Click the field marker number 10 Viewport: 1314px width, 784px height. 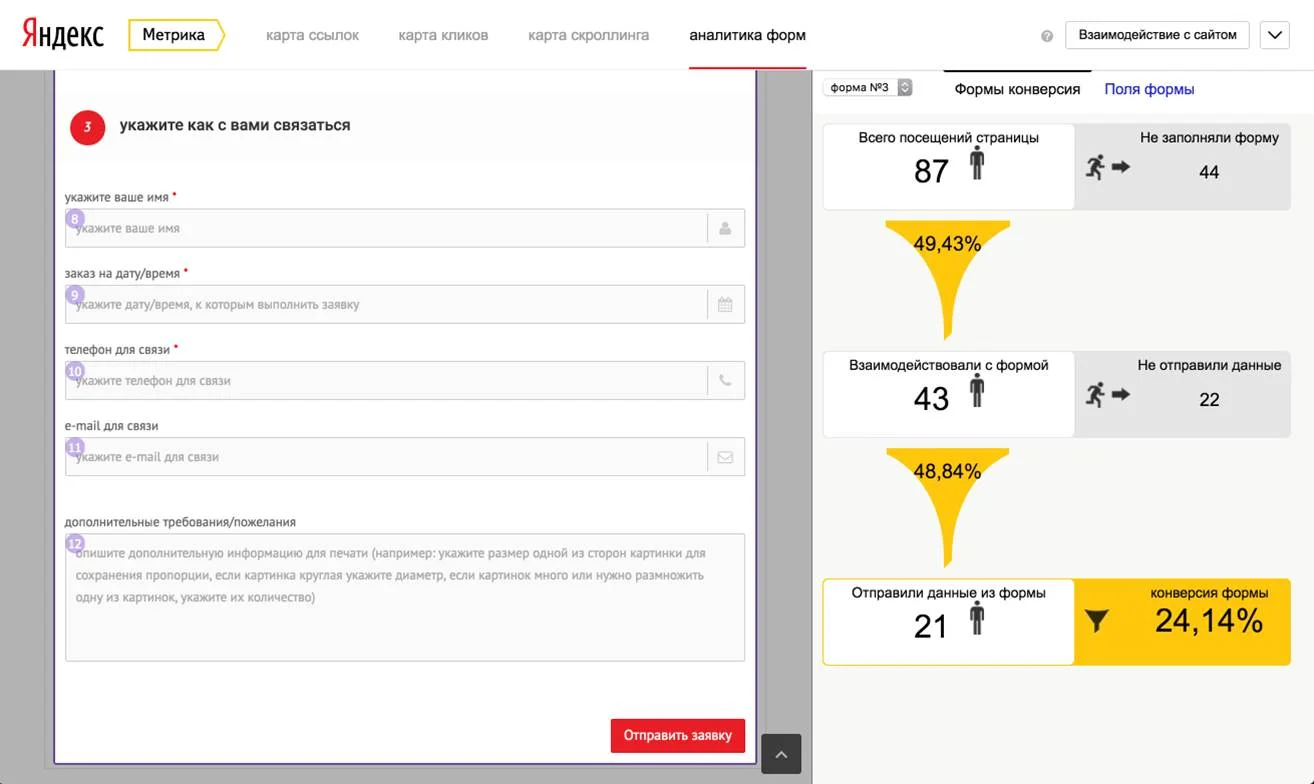click(x=75, y=371)
